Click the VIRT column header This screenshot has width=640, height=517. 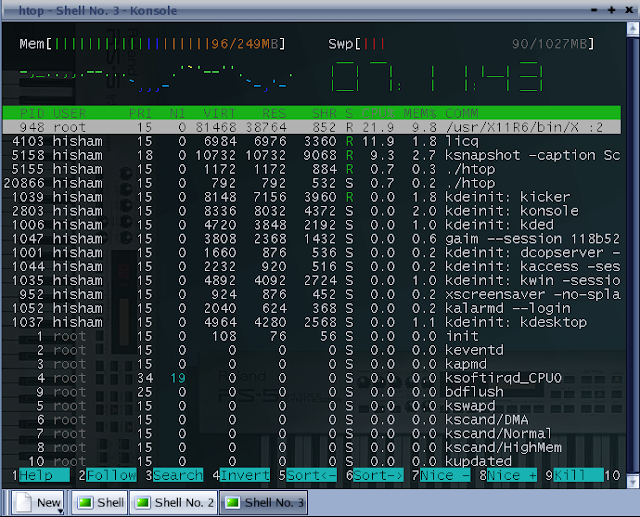[x=220, y=113]
